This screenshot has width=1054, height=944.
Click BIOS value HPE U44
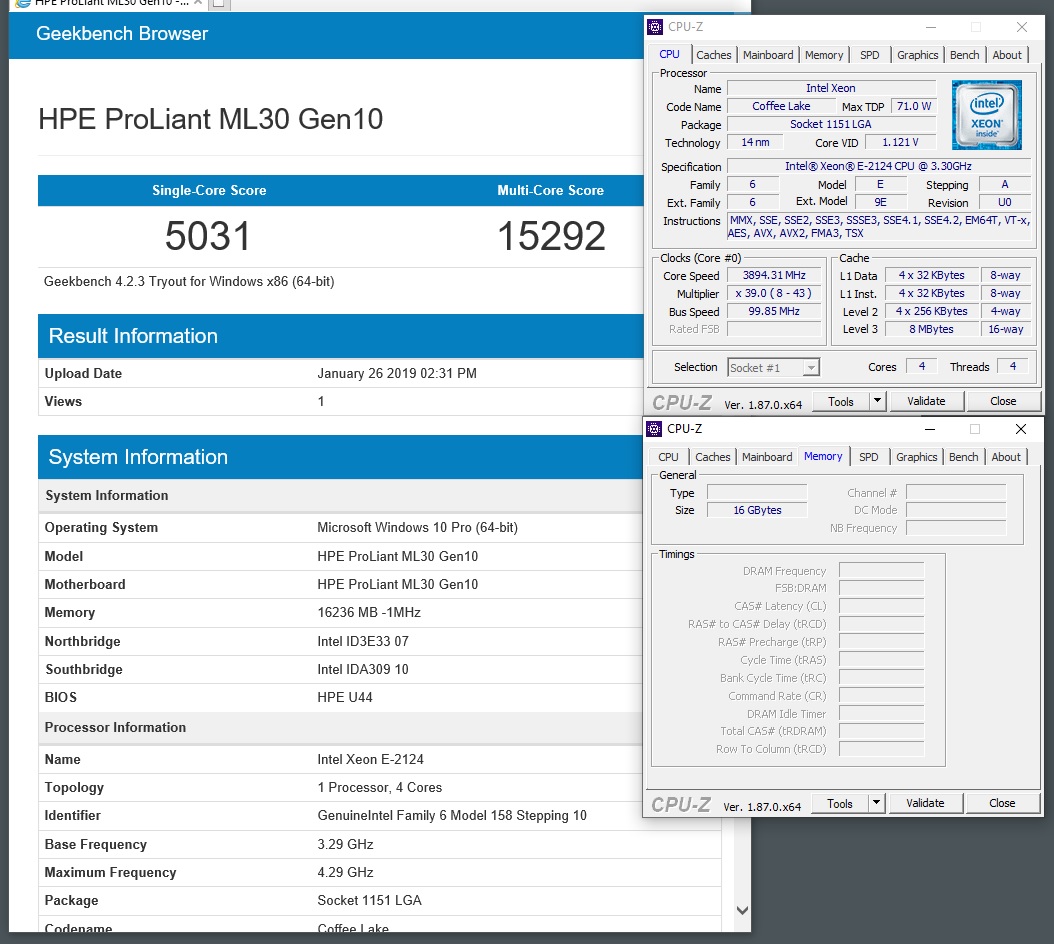344,698
